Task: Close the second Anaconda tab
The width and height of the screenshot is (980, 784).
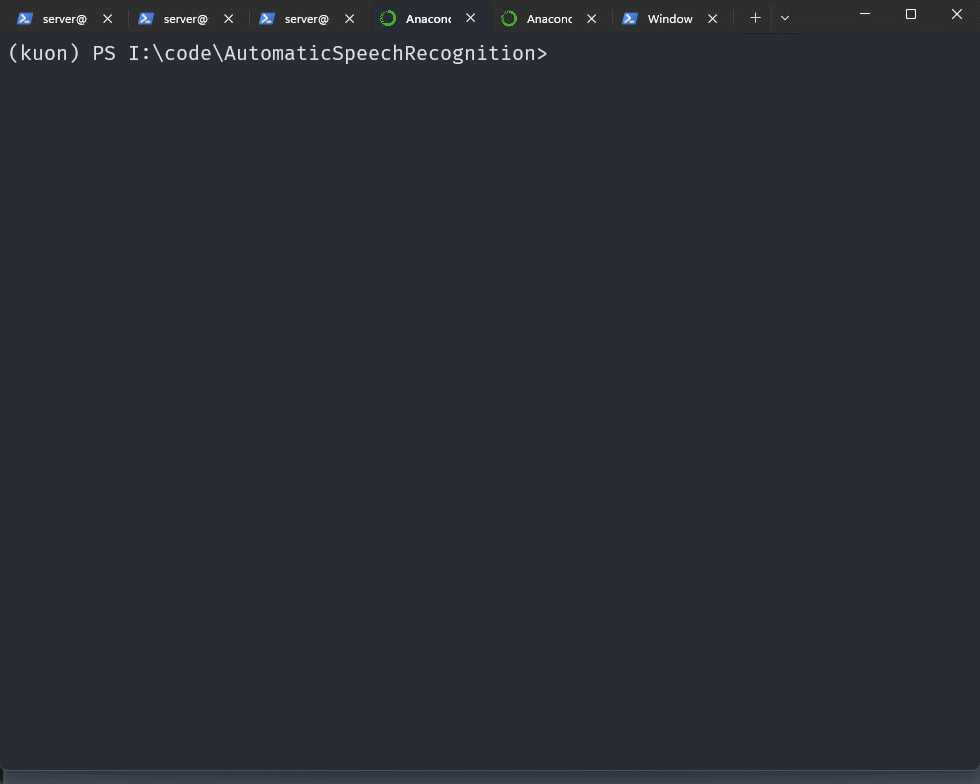Action: pos(591,19)
